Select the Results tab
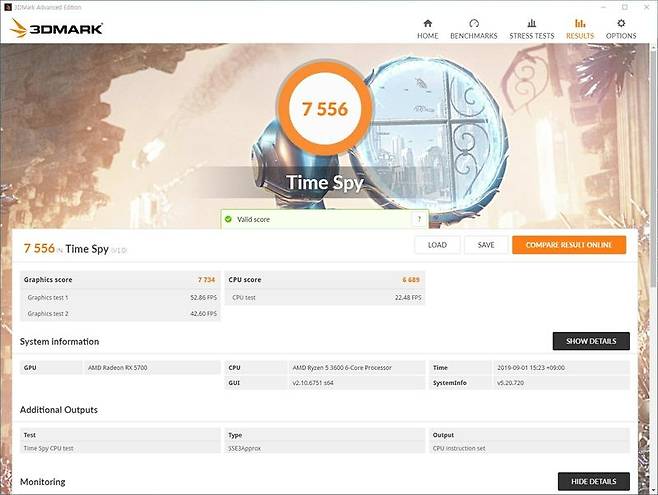The height and width of the screenshot is (495, 658). (580, 29)
